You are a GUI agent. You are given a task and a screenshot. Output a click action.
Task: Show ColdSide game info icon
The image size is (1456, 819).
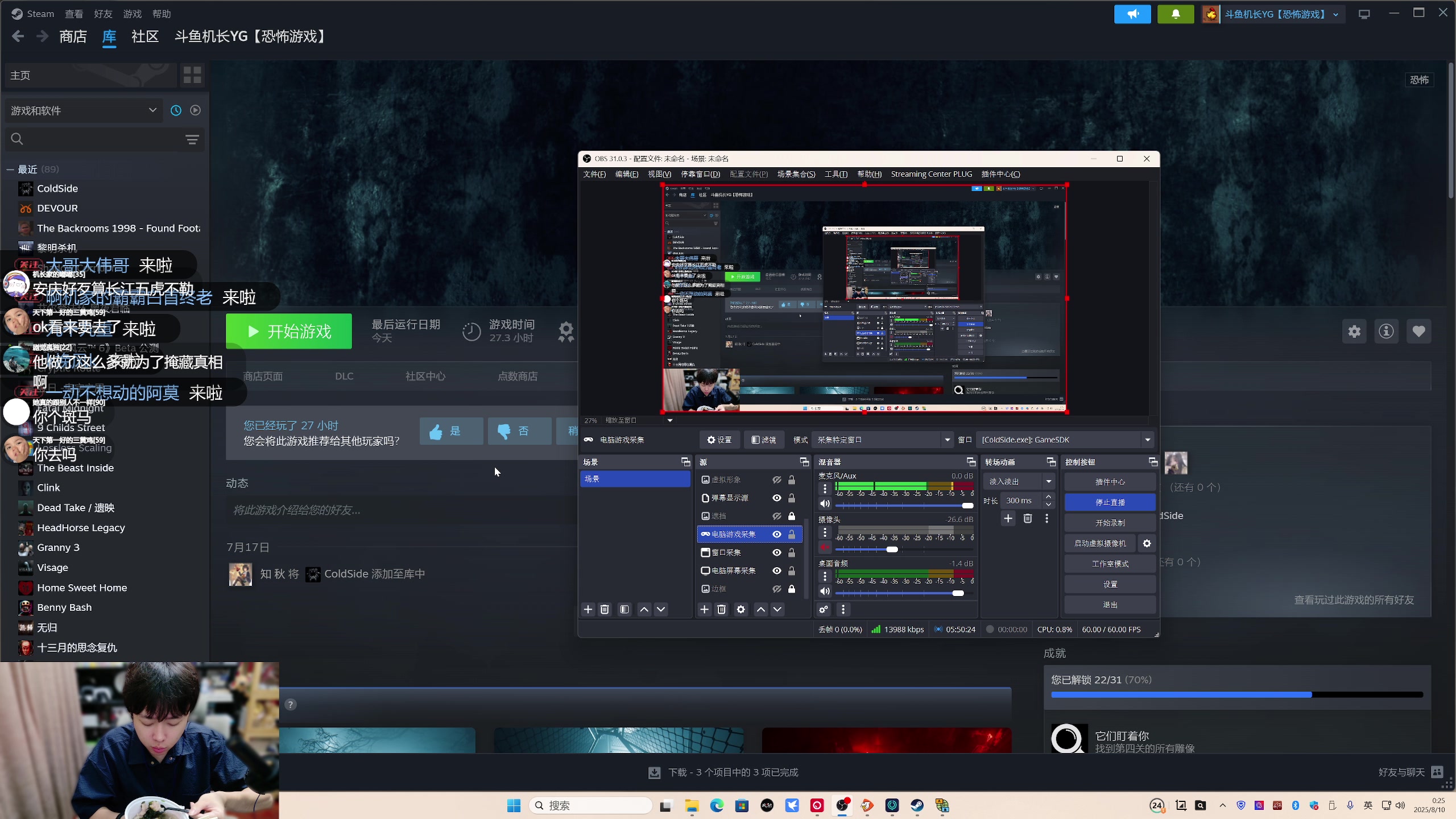tap(1386, 331)
